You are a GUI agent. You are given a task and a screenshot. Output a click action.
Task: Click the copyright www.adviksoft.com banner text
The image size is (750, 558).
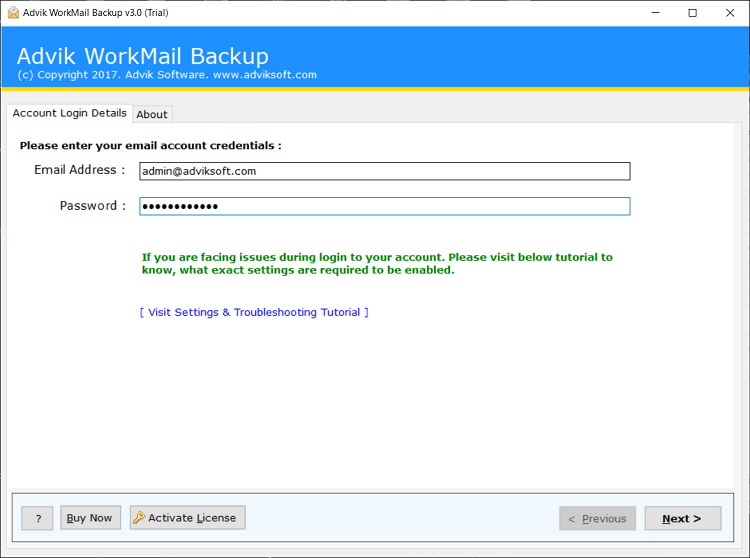(167, 75)
